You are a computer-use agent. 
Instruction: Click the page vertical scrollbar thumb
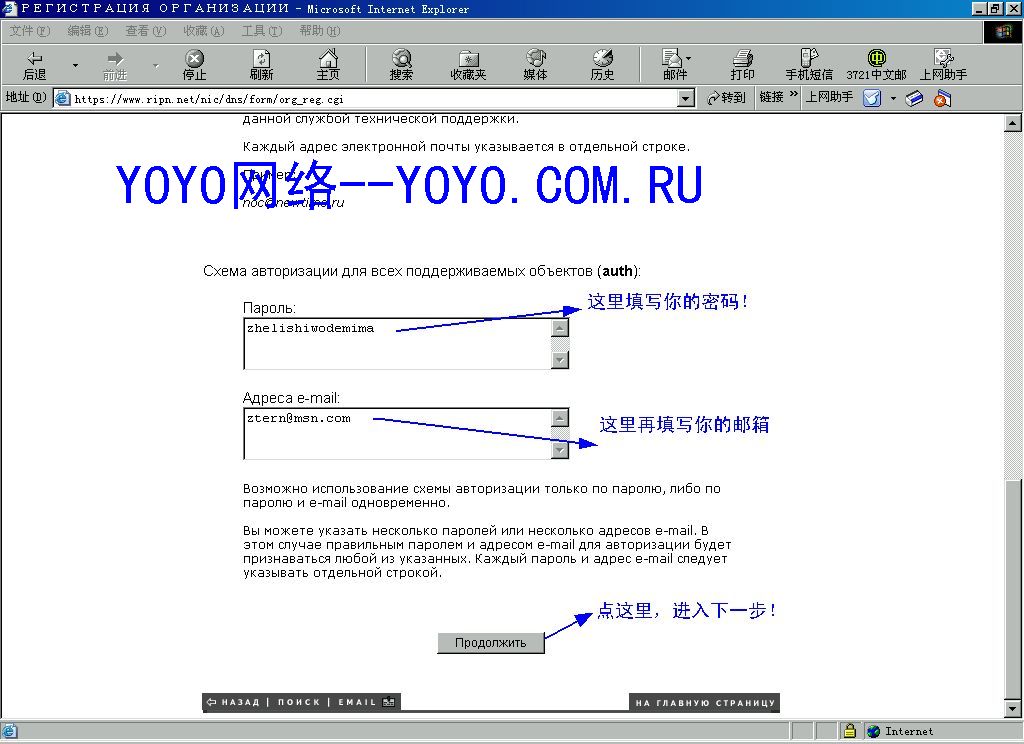coord(1012,589)
